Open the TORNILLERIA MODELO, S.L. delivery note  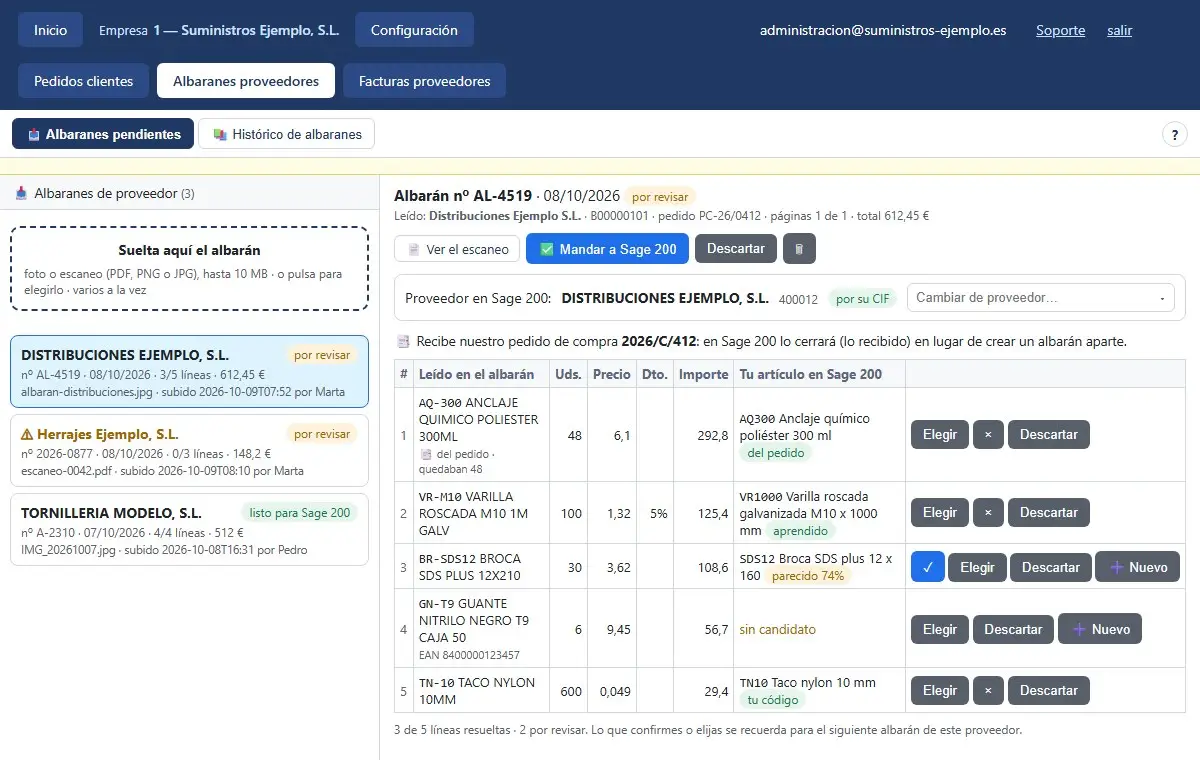point(189,529)
